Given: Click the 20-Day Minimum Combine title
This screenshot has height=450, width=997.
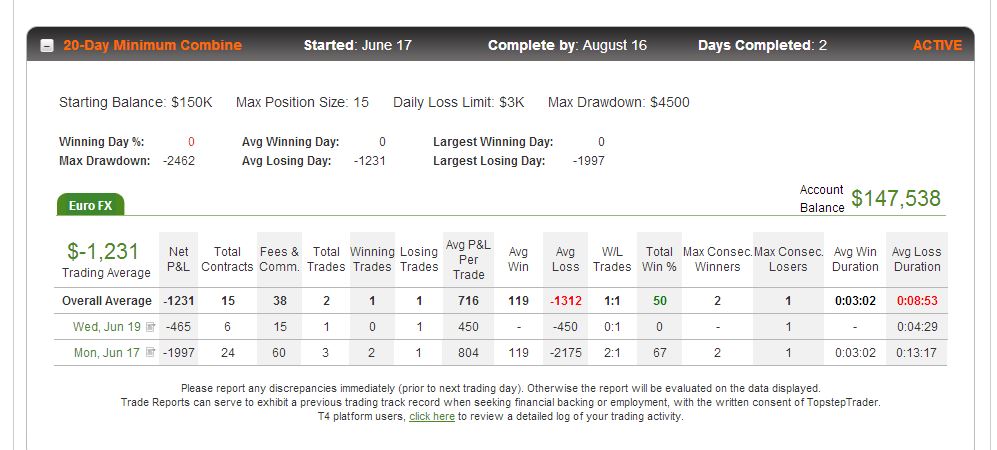Looking at the screenshot, I should click(x=153, y=46).
